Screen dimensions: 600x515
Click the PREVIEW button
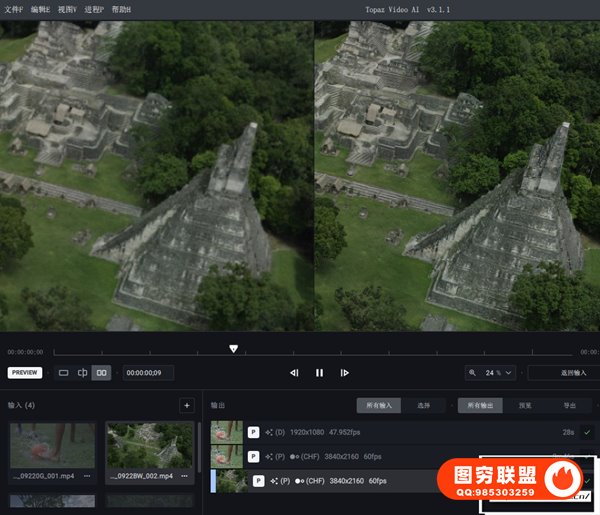tap(25, 373)
